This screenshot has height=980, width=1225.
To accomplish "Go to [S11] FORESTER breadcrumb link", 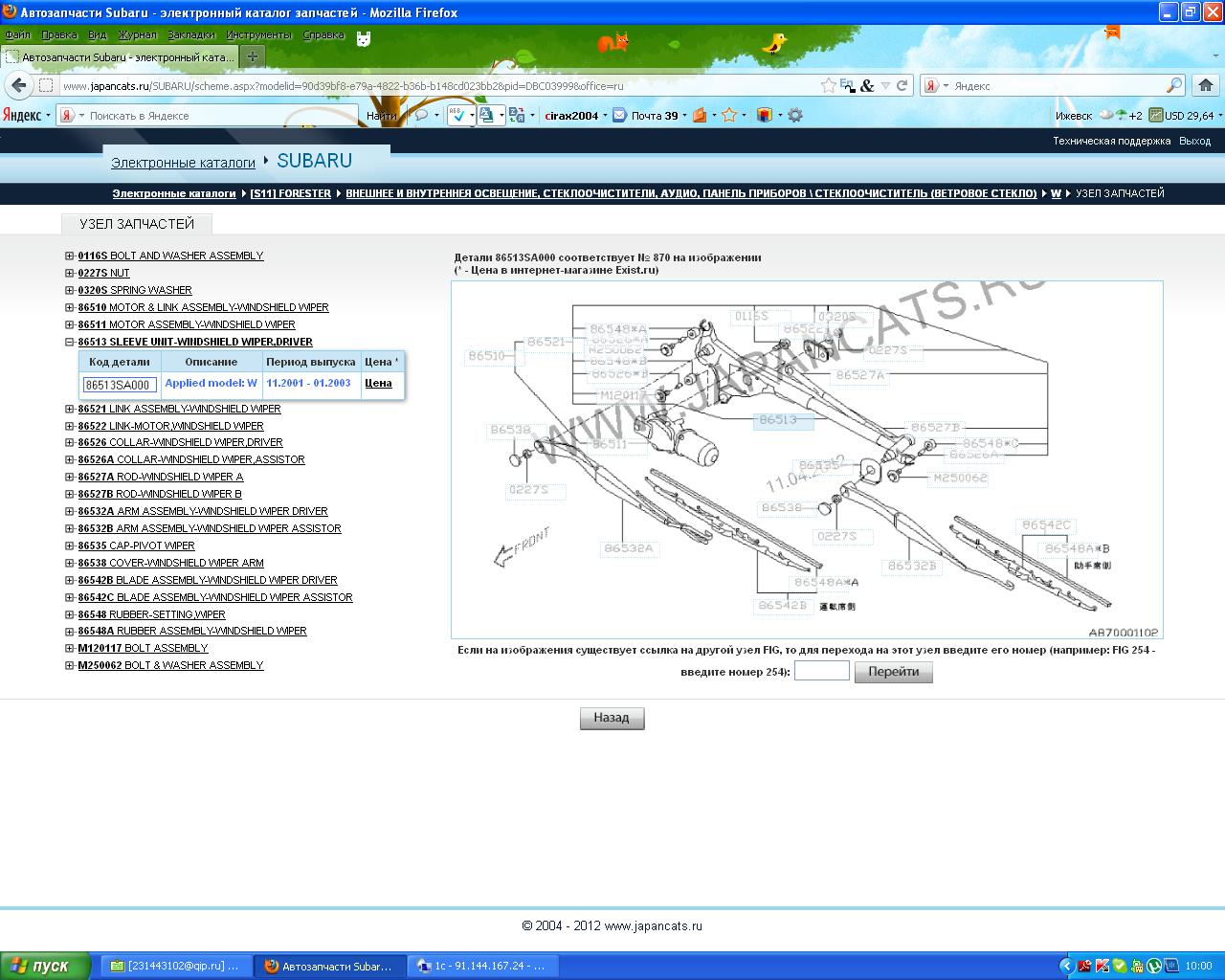I will click(x=290, y=193).
